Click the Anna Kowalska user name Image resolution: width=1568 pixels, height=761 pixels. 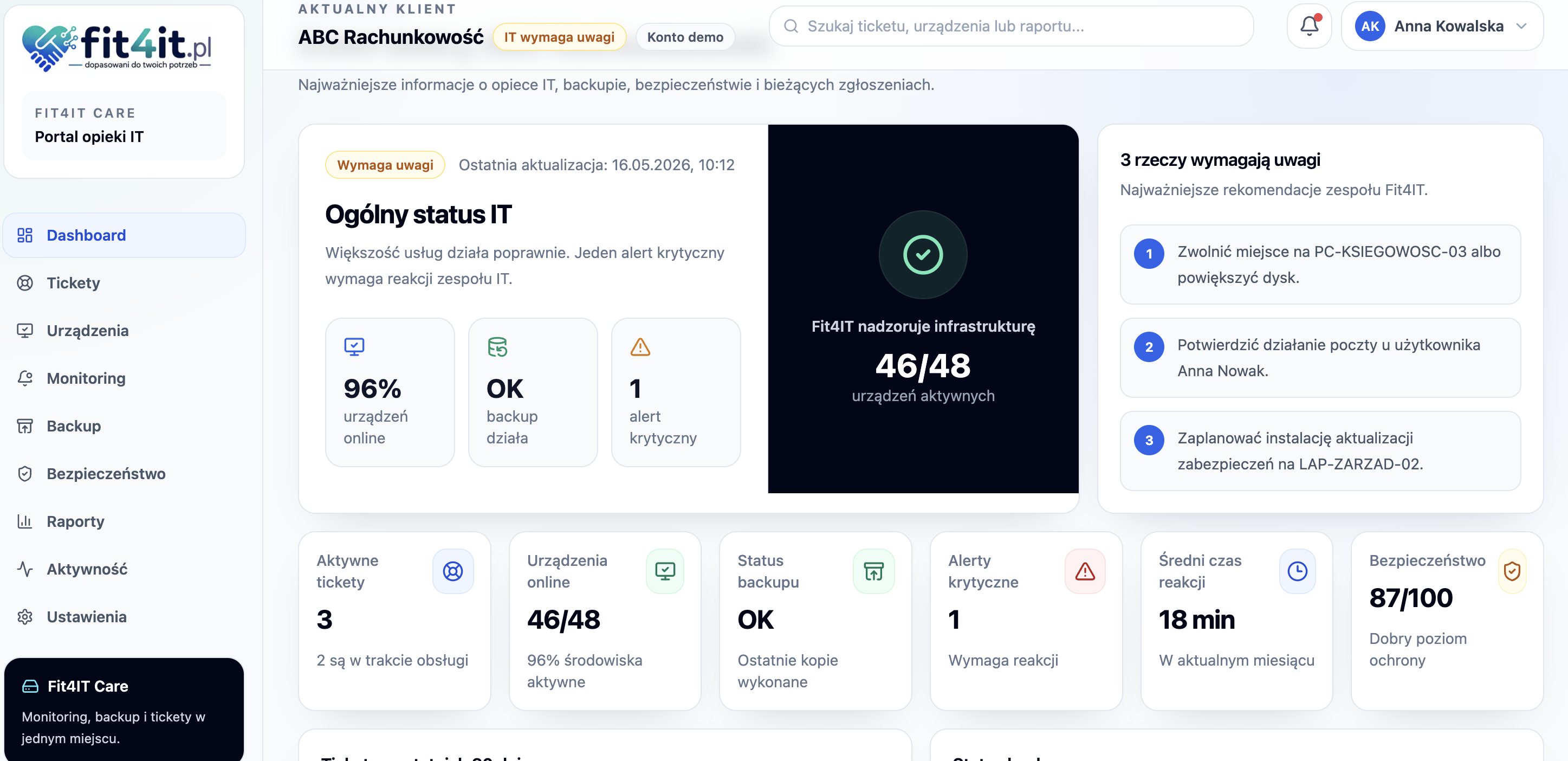[x=1449, y=26]
